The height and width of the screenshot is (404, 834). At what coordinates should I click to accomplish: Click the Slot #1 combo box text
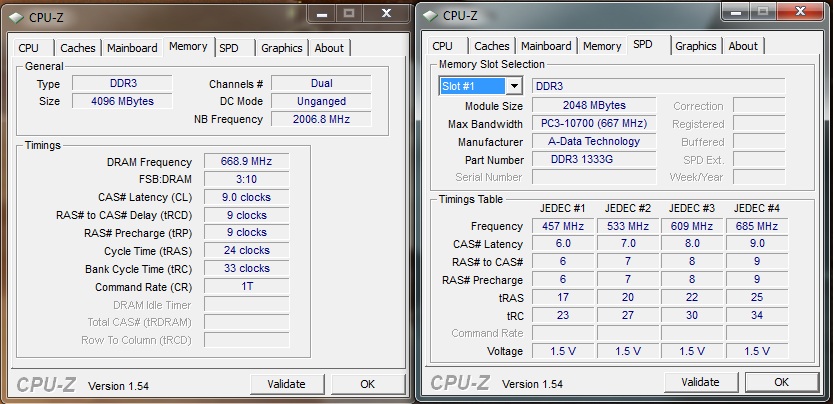pyautogui.click(x=472, y=86)
